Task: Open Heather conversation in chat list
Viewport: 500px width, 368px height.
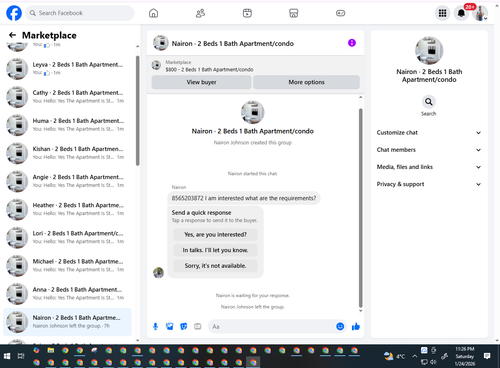Action: click(67, 209)
